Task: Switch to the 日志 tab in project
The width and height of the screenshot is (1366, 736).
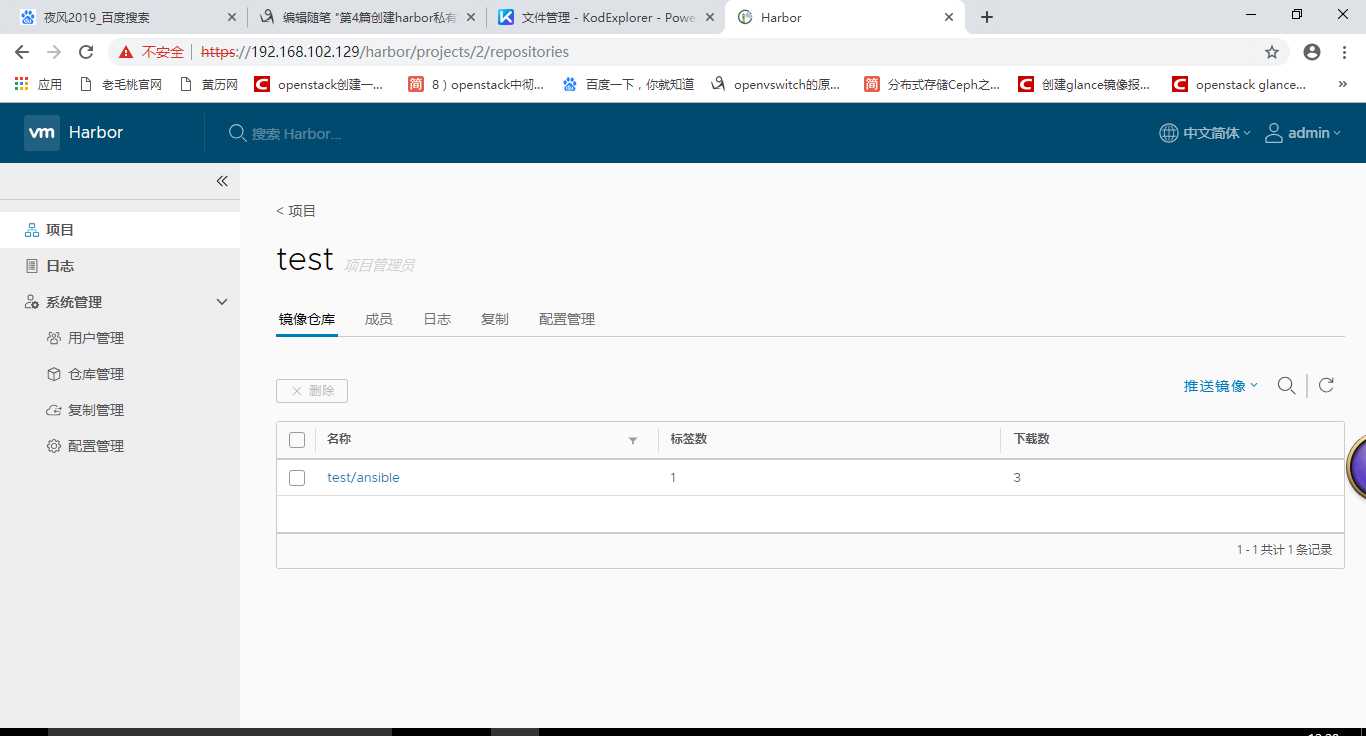Action: (437, 319)
